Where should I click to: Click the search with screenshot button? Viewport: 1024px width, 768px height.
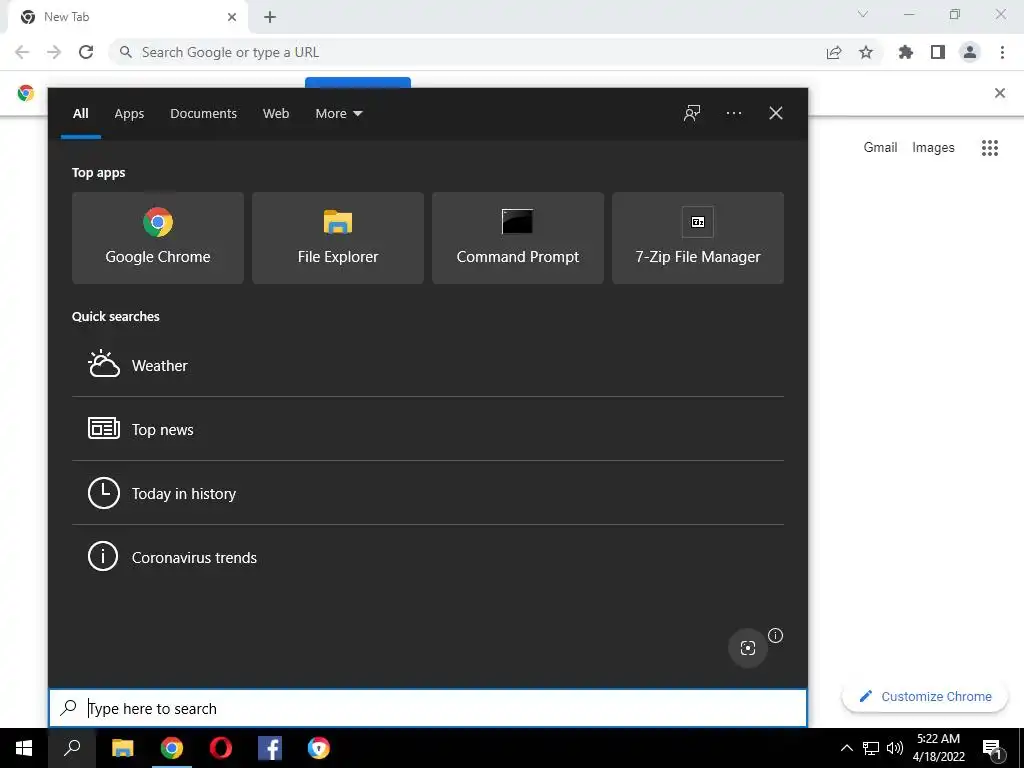tap(748, 648)
